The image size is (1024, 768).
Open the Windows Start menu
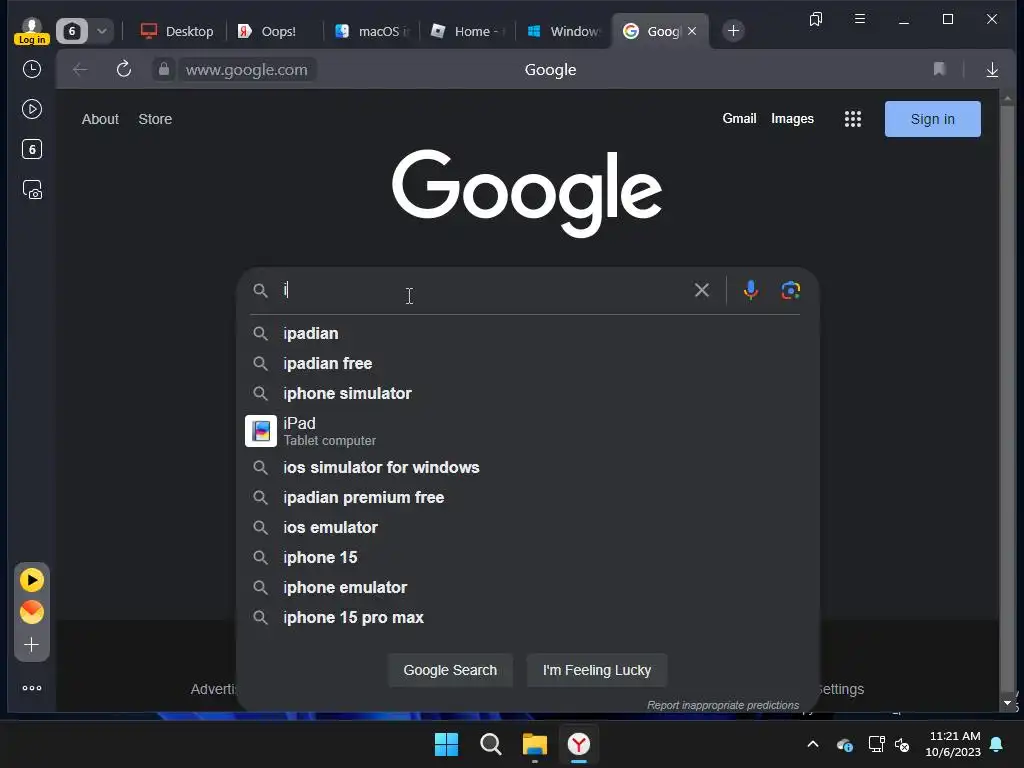pyautogui.click(x=447, y=744)
